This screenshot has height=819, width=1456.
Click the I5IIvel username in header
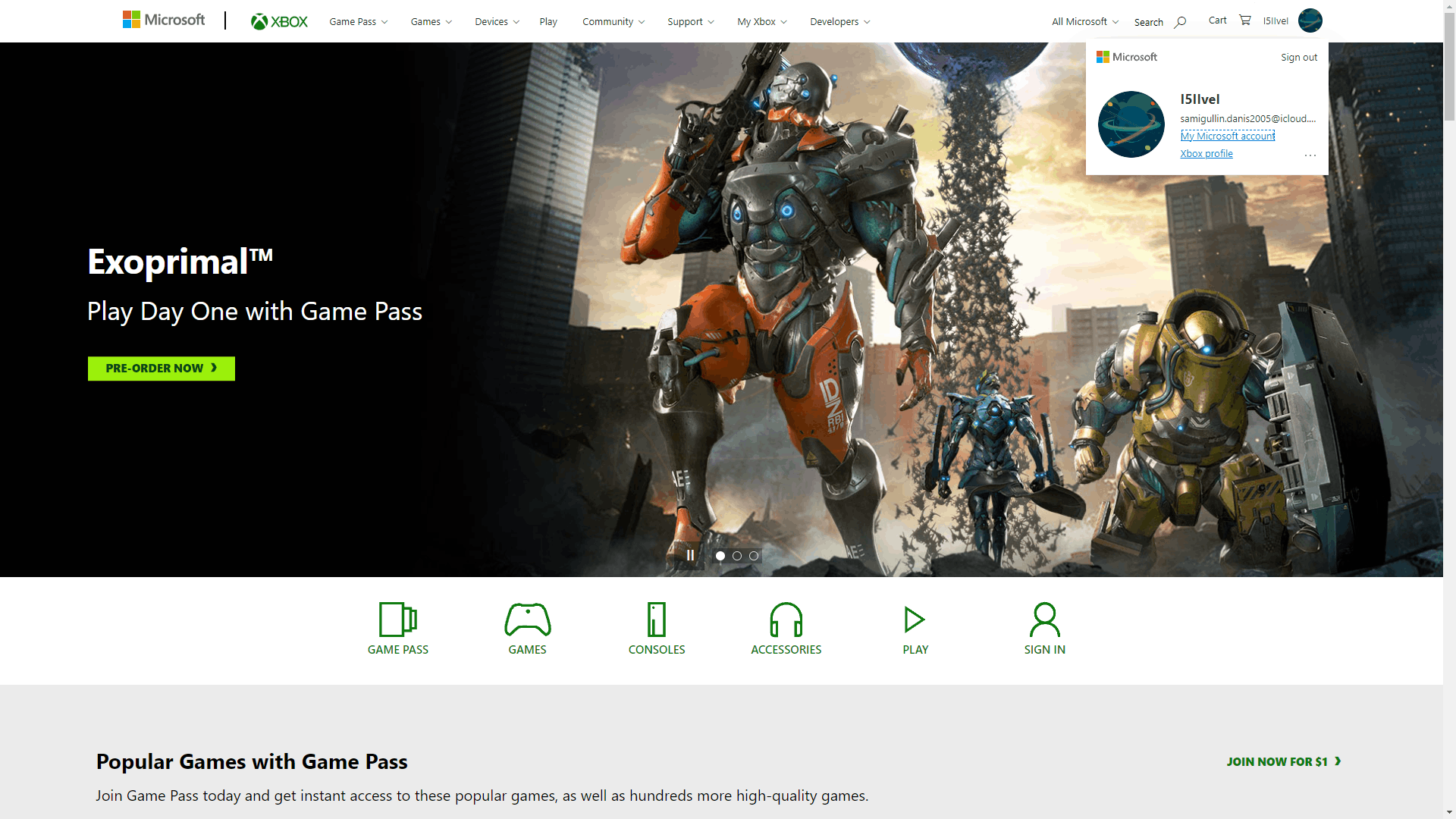tap(1276, 21)
